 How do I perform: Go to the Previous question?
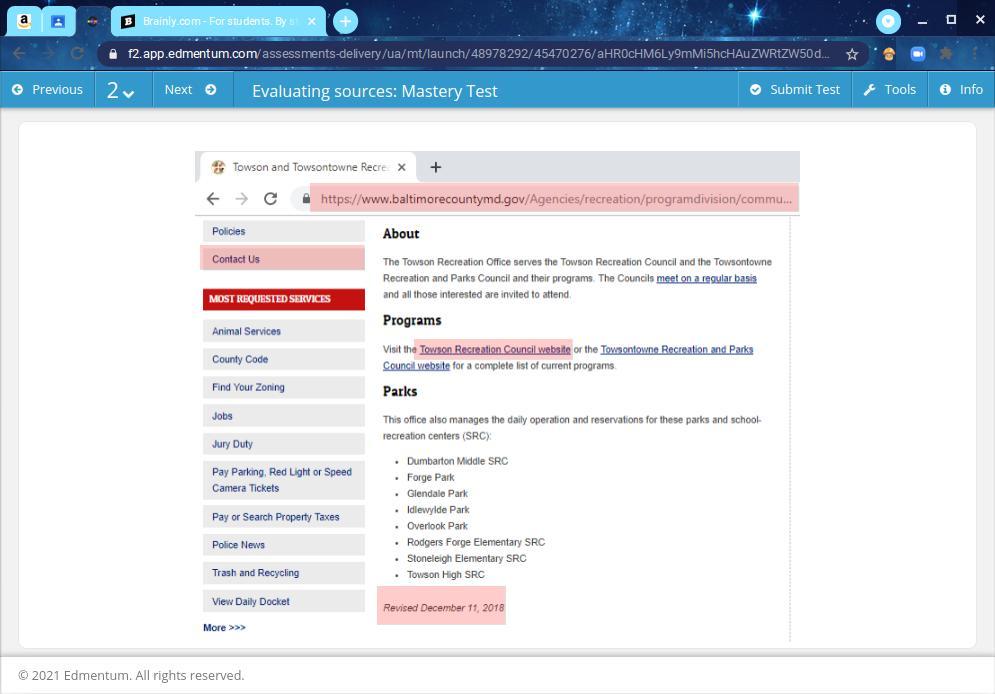click(x=48, y=89)
